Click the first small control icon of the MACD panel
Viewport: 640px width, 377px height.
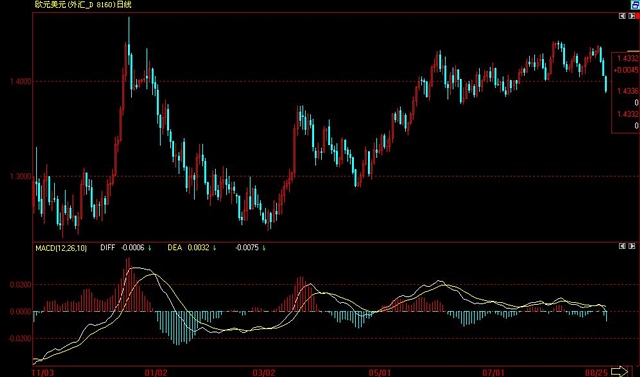(x=622, y=246)
